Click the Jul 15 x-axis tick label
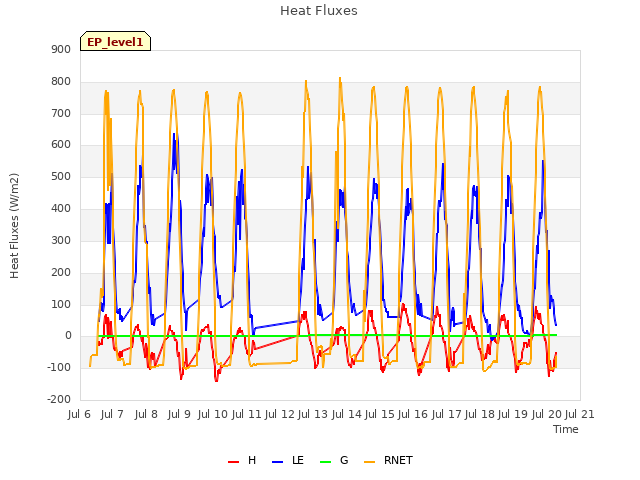This screenshot has height=480, width=640. [x=380, y=414]
